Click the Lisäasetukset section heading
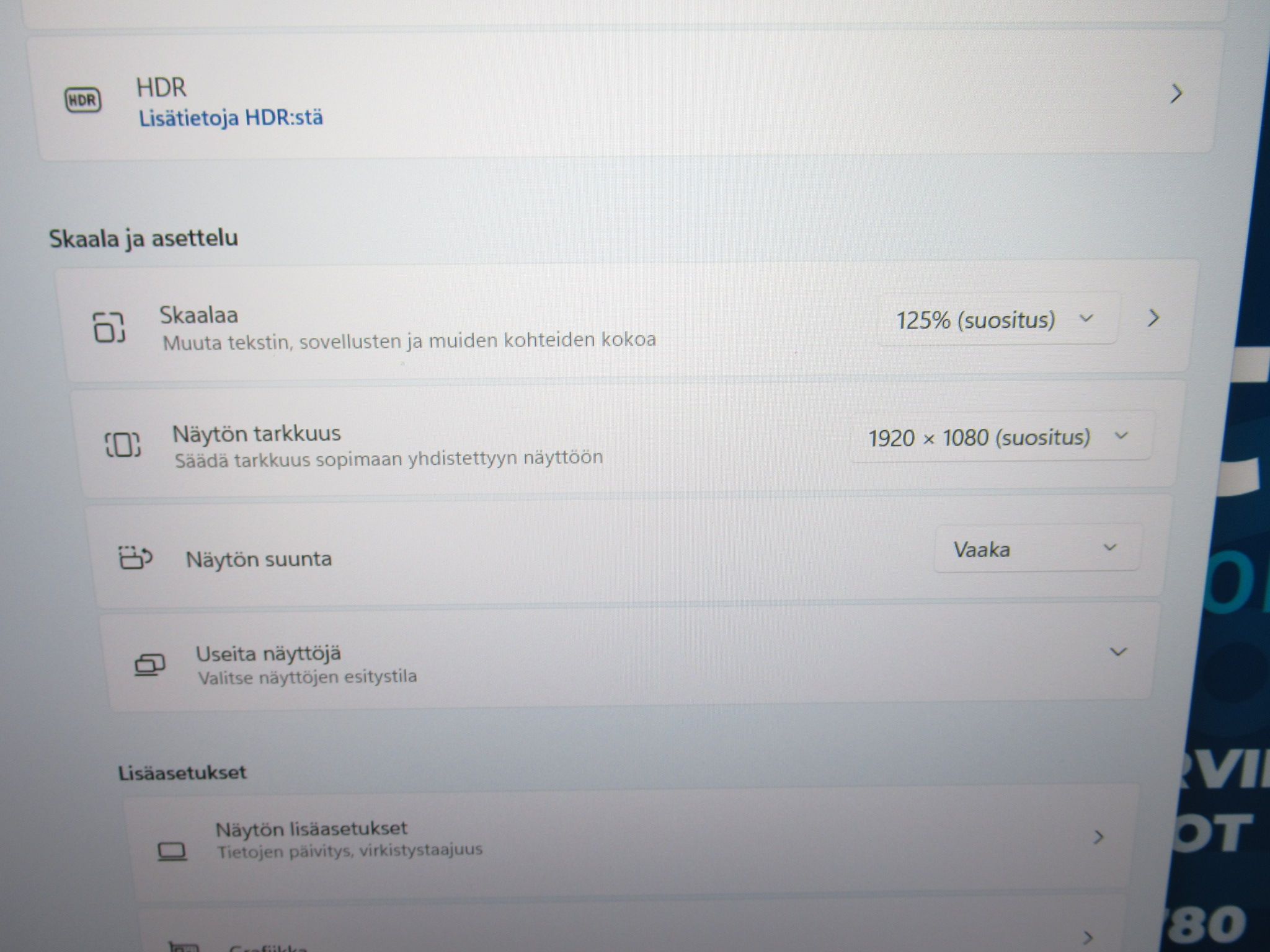The image size is (1270, 952). [x=182, y=772]
